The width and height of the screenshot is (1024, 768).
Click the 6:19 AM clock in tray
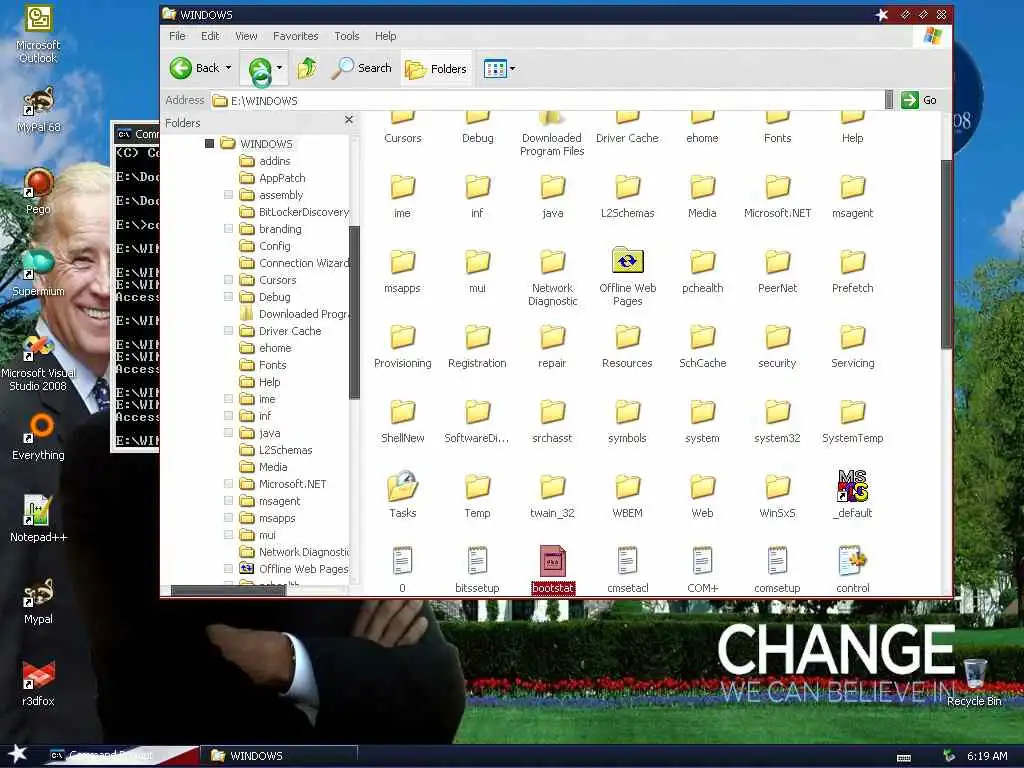point(987,756)
